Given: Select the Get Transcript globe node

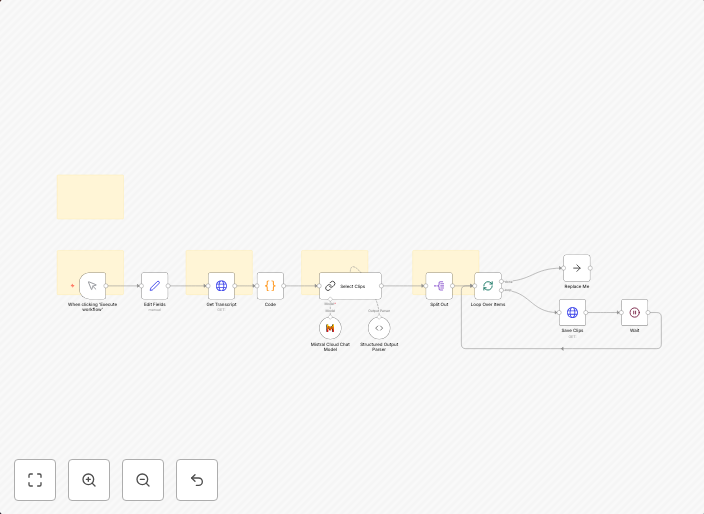Looking at the screenshot, I should (x=221, y=286).
